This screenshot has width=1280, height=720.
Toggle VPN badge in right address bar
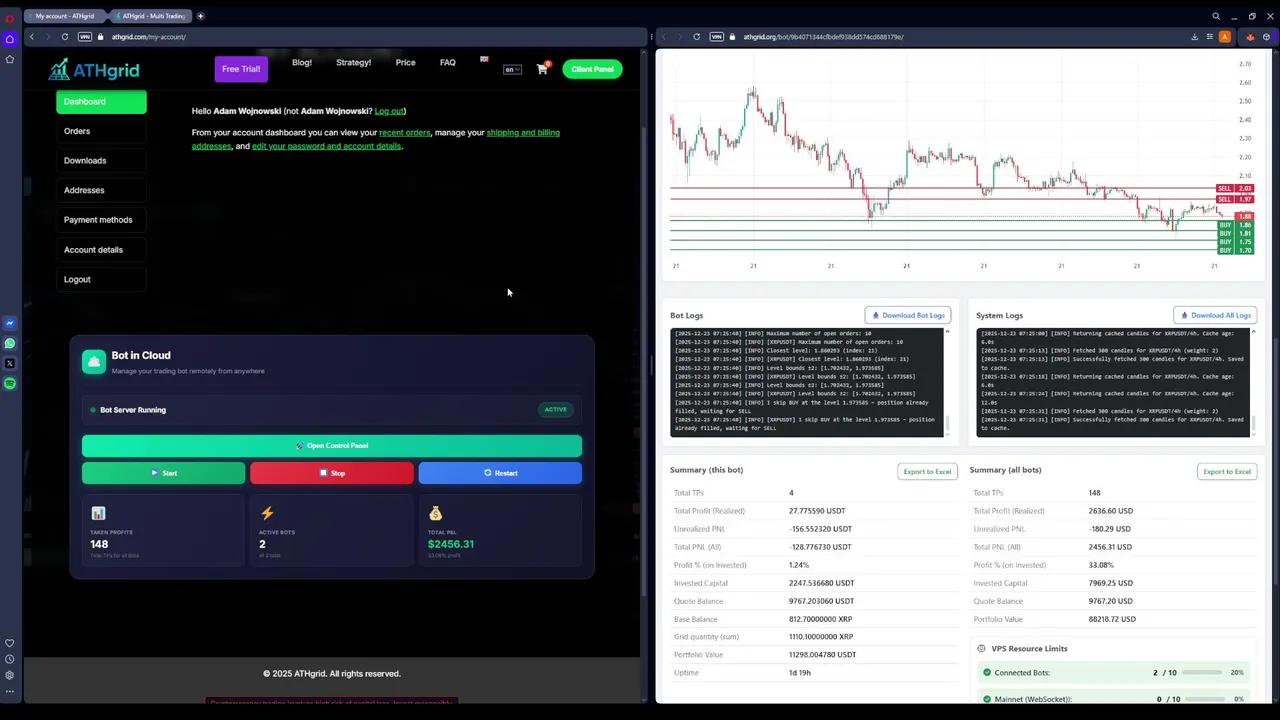717,37
